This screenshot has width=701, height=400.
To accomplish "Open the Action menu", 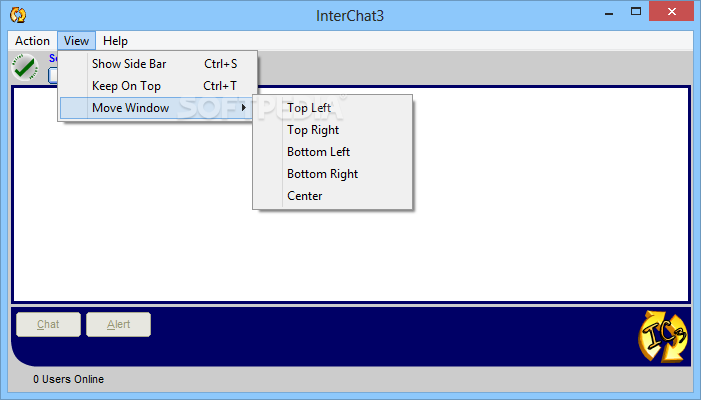I will coord(32,41).
